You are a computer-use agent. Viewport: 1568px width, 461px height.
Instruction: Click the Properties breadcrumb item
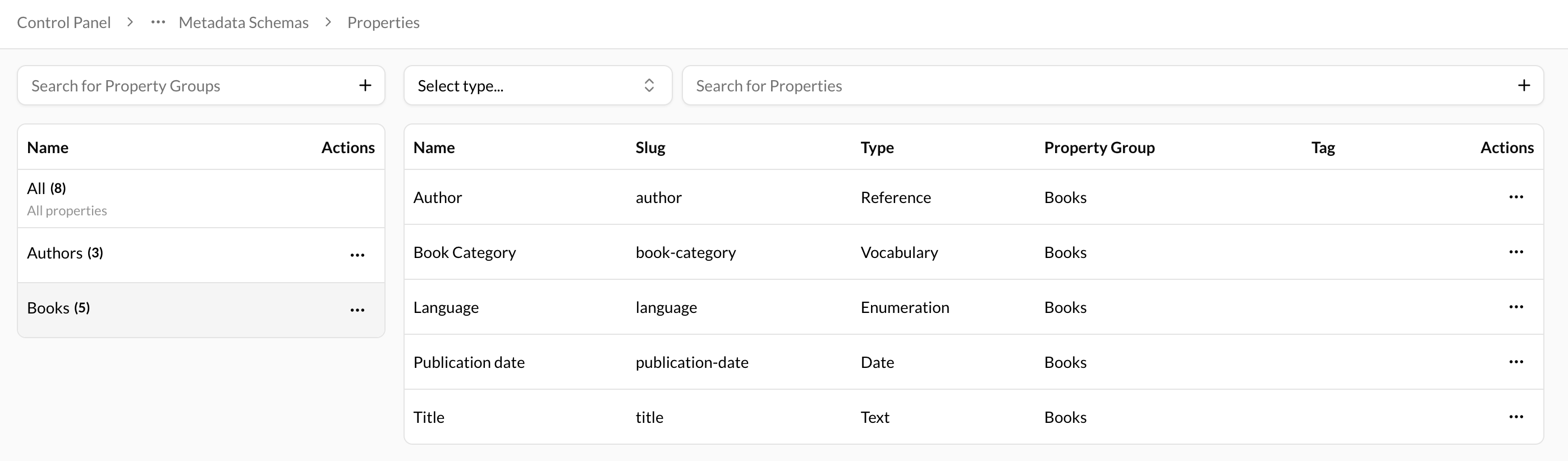(383, 22)
